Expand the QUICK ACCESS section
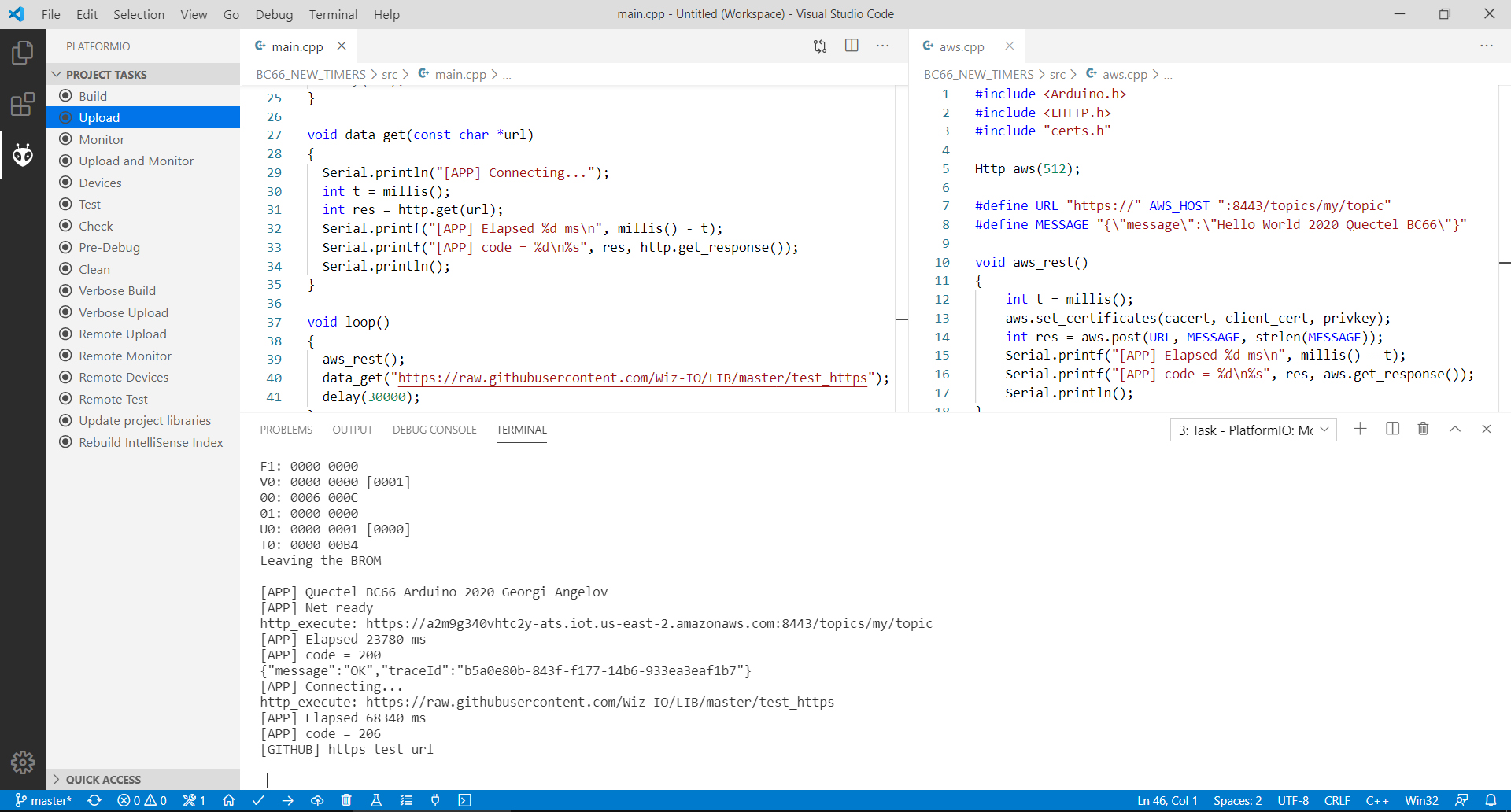 coord(143,779)
